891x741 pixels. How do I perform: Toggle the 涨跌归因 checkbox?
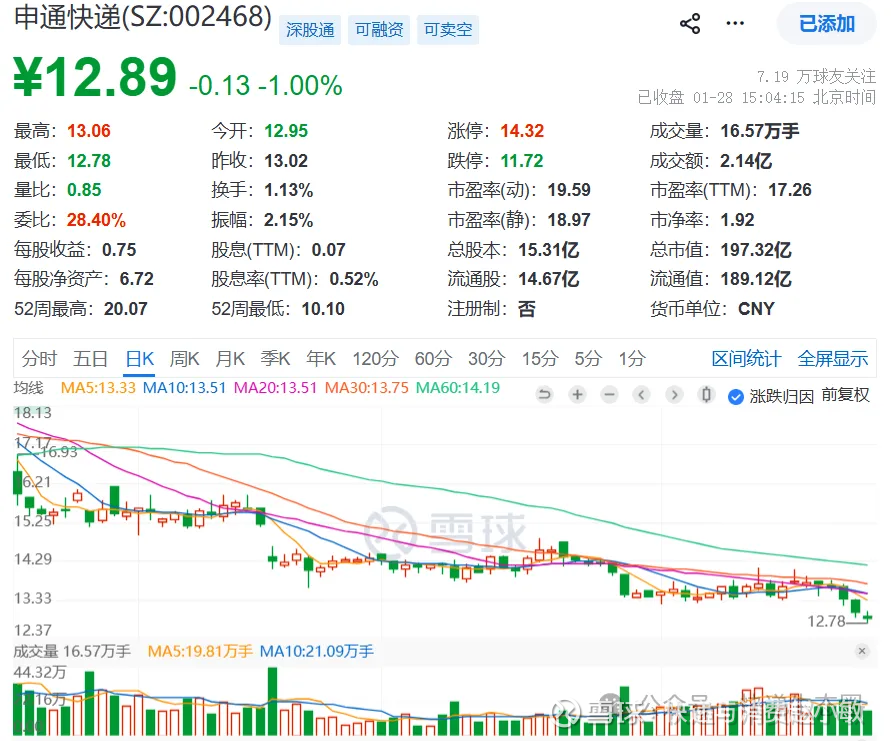(736, 396)
